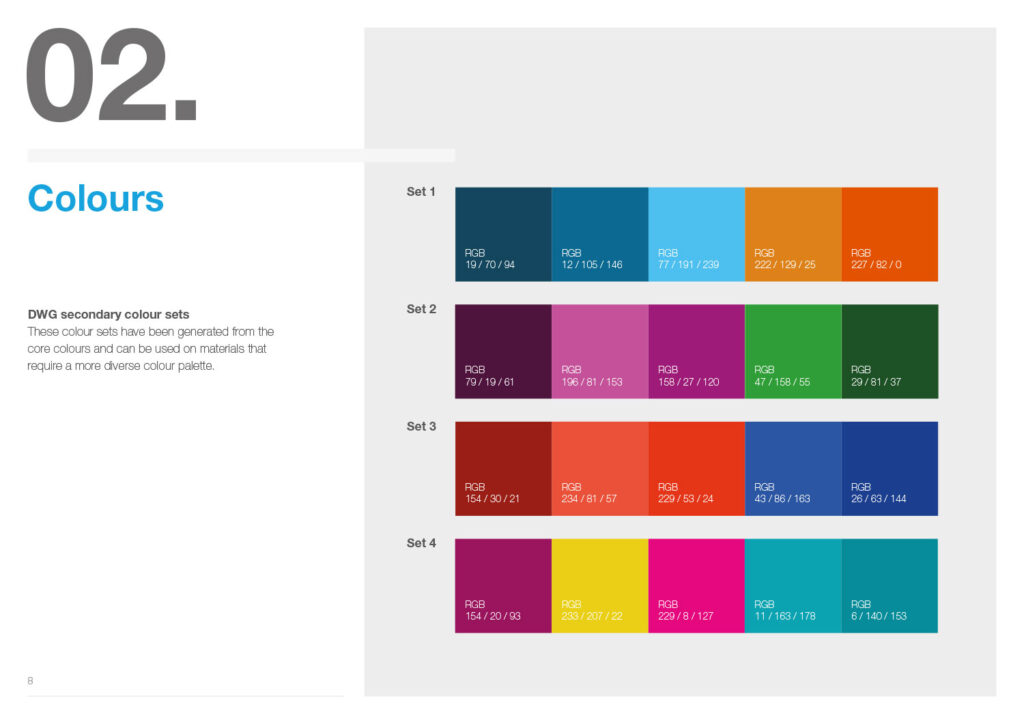Click the dark green swatch RGB 29 / 81 / 37
Screen dimensions: 1024x724
(890, 351)
